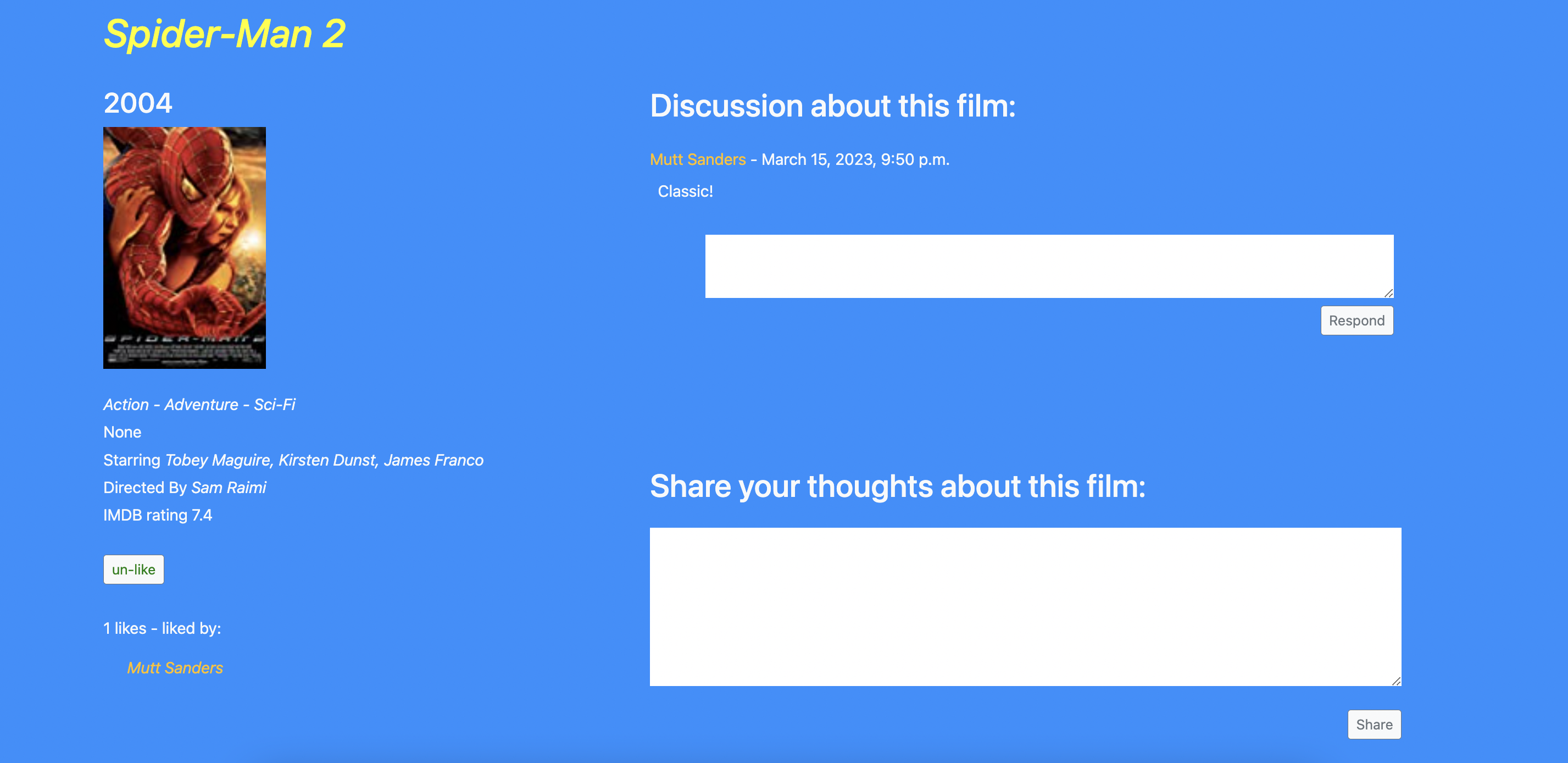Open Mutt Sanders link in liked-by list
This screenshot has height=763, width=1568.
tap(175, 667)
